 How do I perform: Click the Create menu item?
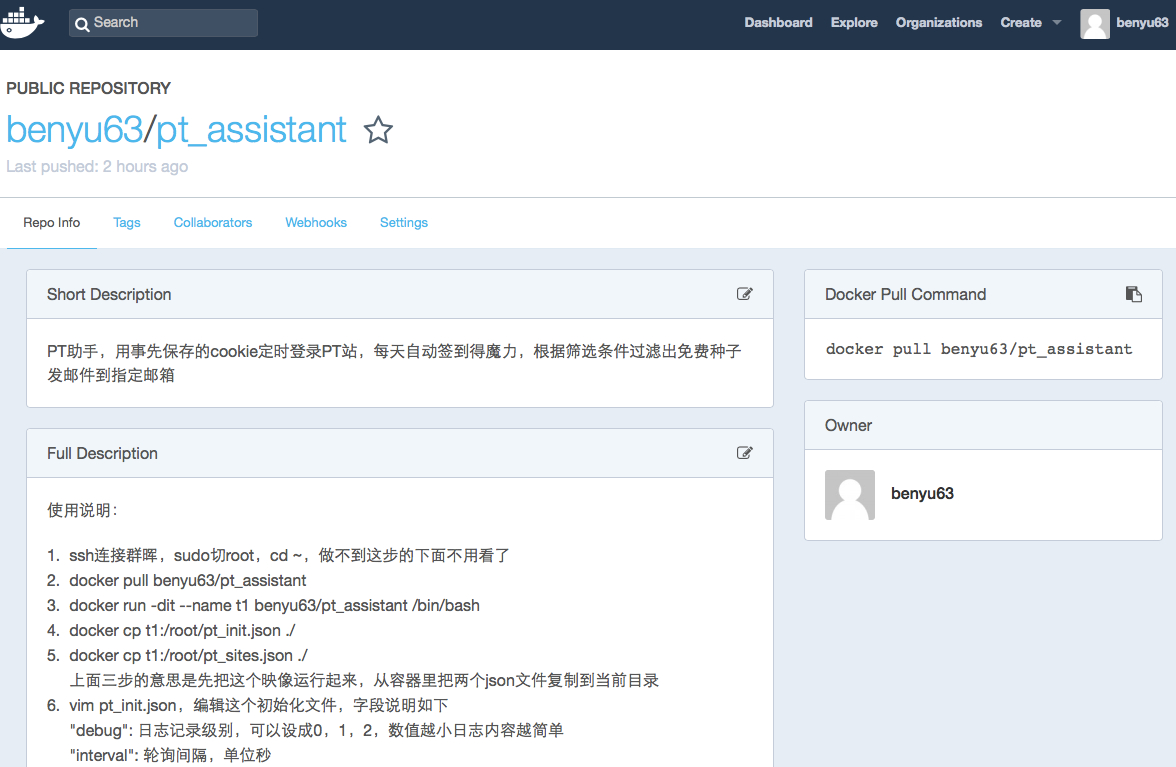[x=1021, y=22]
